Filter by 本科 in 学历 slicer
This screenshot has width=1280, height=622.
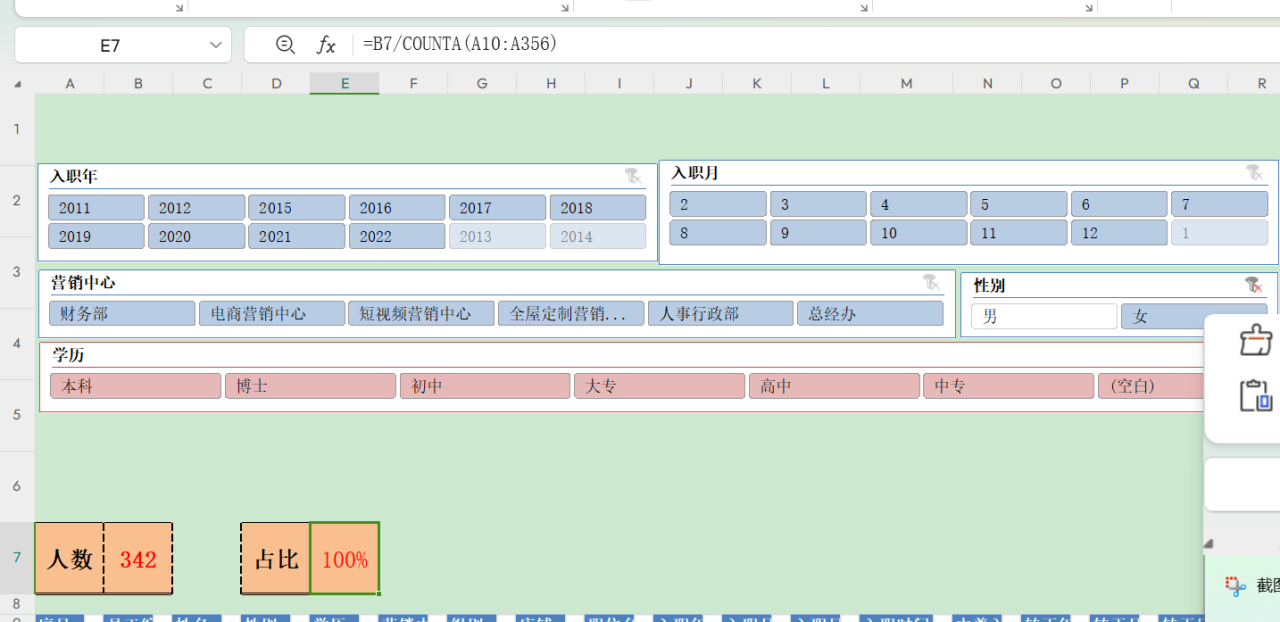coord(136,386)
